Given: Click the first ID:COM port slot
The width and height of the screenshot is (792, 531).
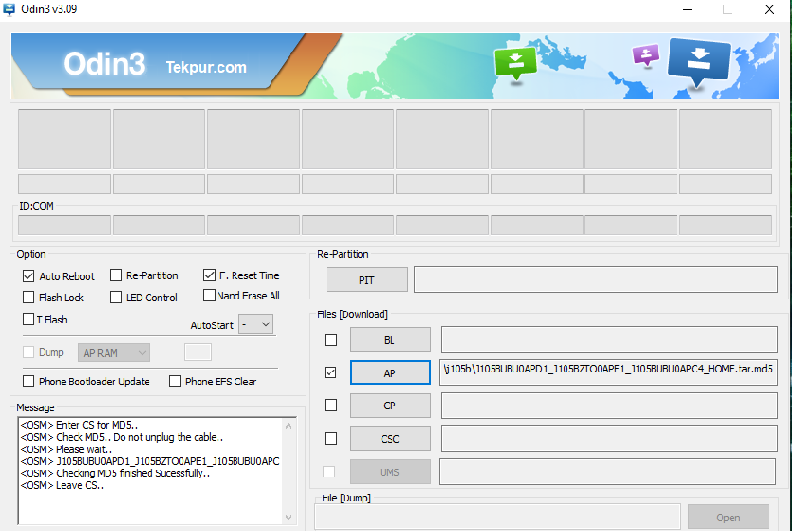Looking at the screenshot, I should click(64, 225).
